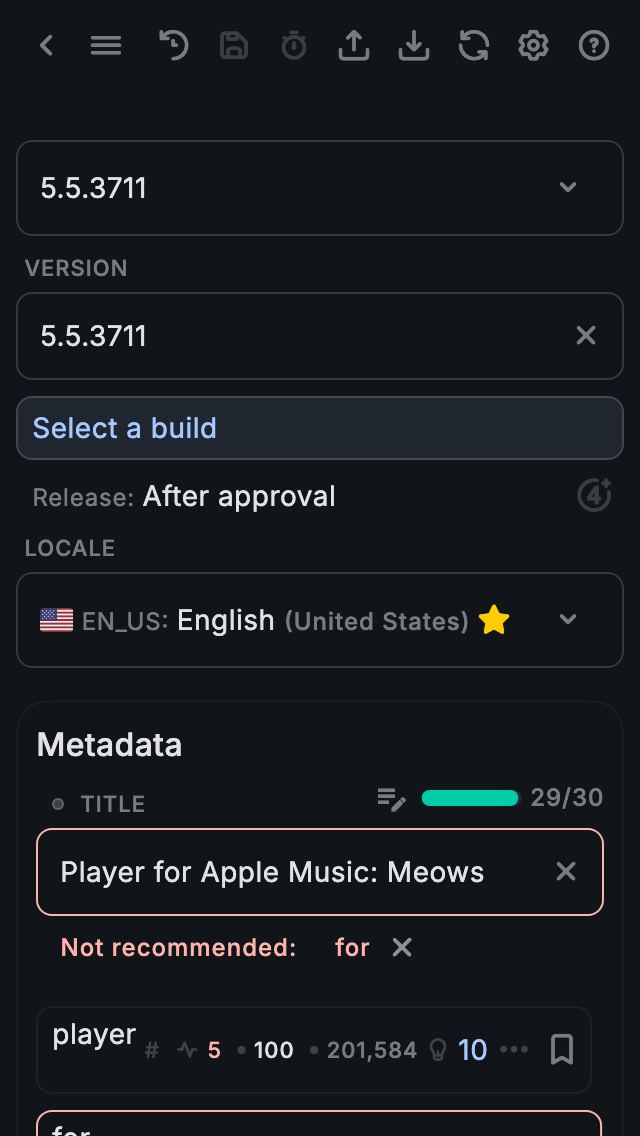
Task: Click the Select a build button
Action: click(320, 428)
